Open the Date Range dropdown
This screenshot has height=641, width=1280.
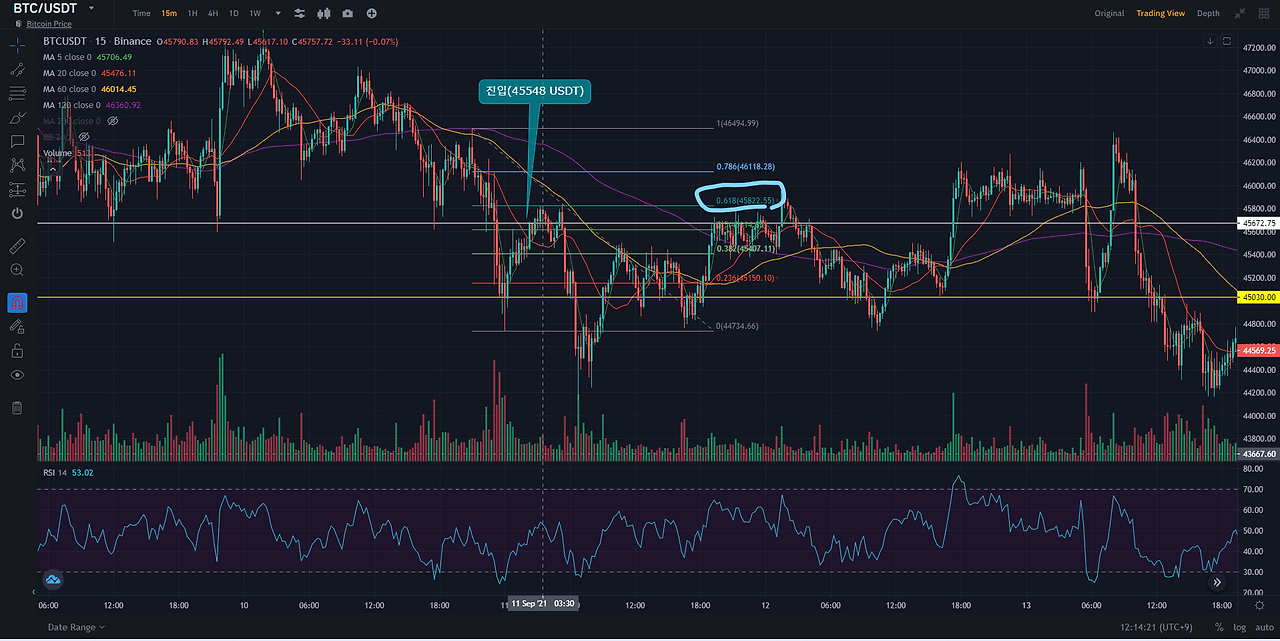click(x=76, y=627)
